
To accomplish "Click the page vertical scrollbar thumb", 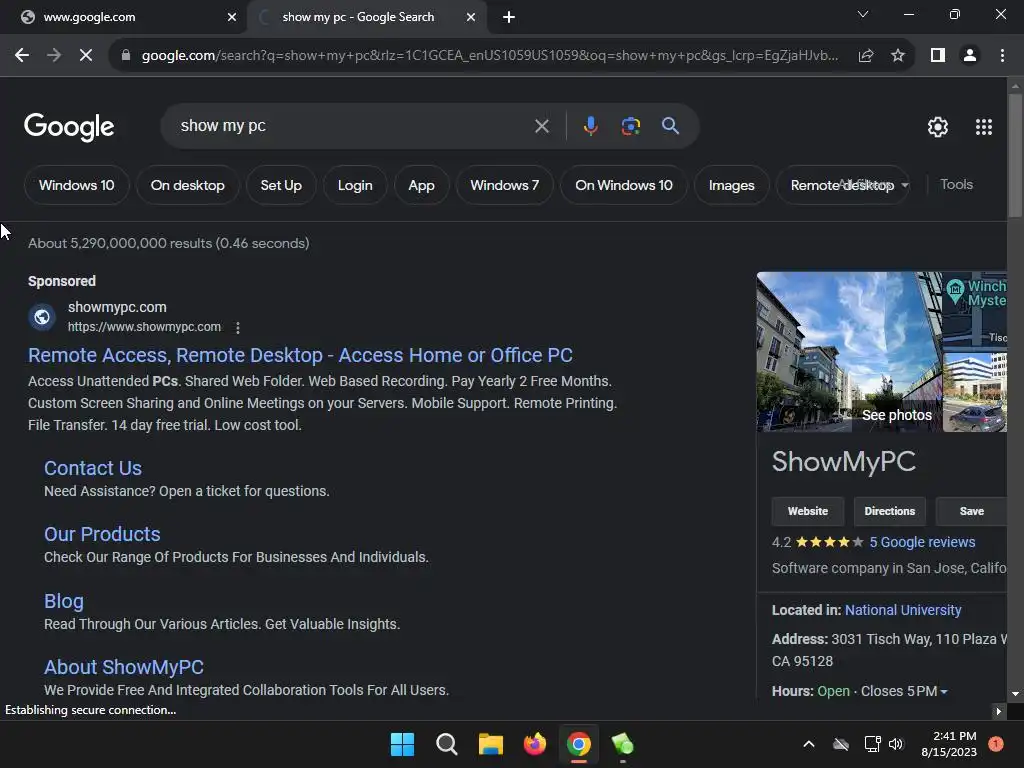I will pyautogui.click(x=1015, y=155).
